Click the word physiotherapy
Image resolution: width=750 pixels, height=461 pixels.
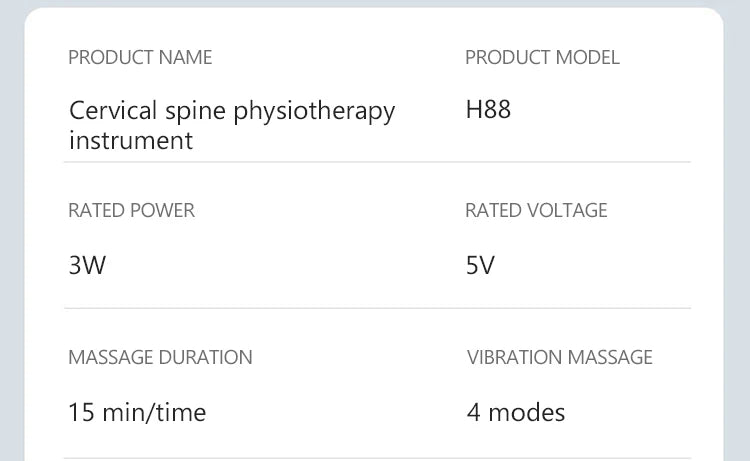click(x=314, y=111)
